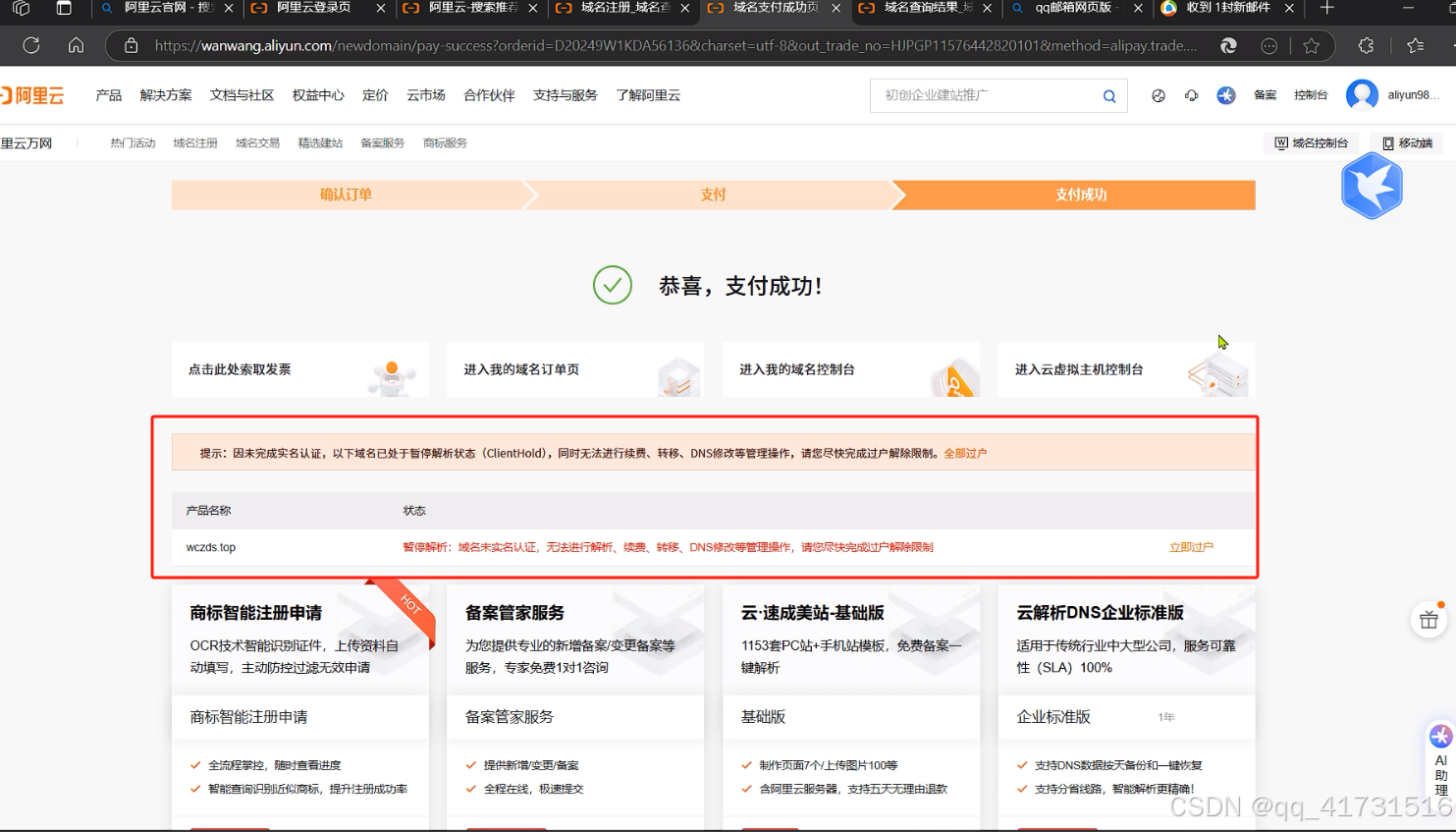The image size is (1456, 832).
Task: Open the 权益中心 menu
Action: coord(318,95)
